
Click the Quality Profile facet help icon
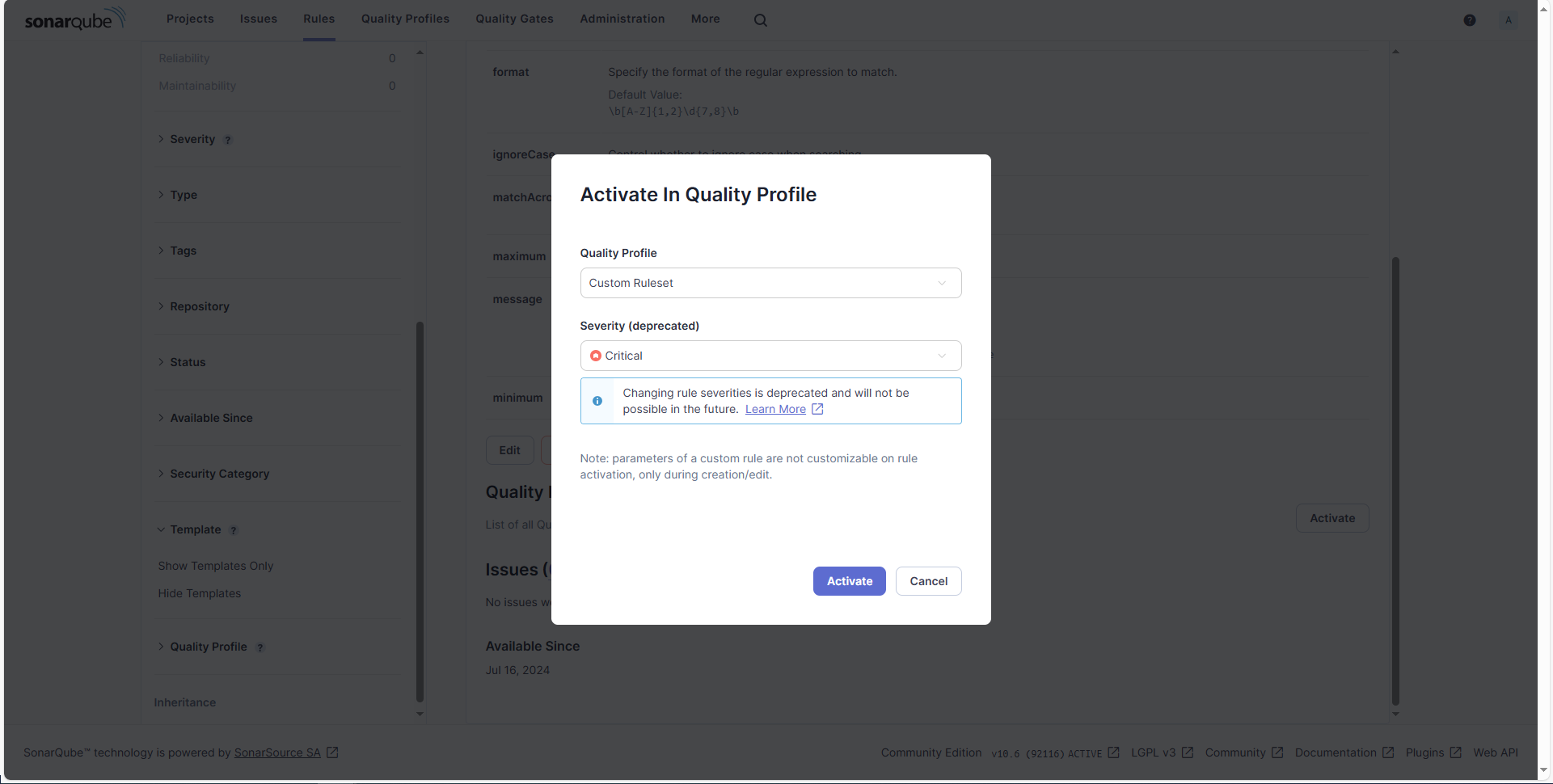pyautogui.click(x=260, y=647)
